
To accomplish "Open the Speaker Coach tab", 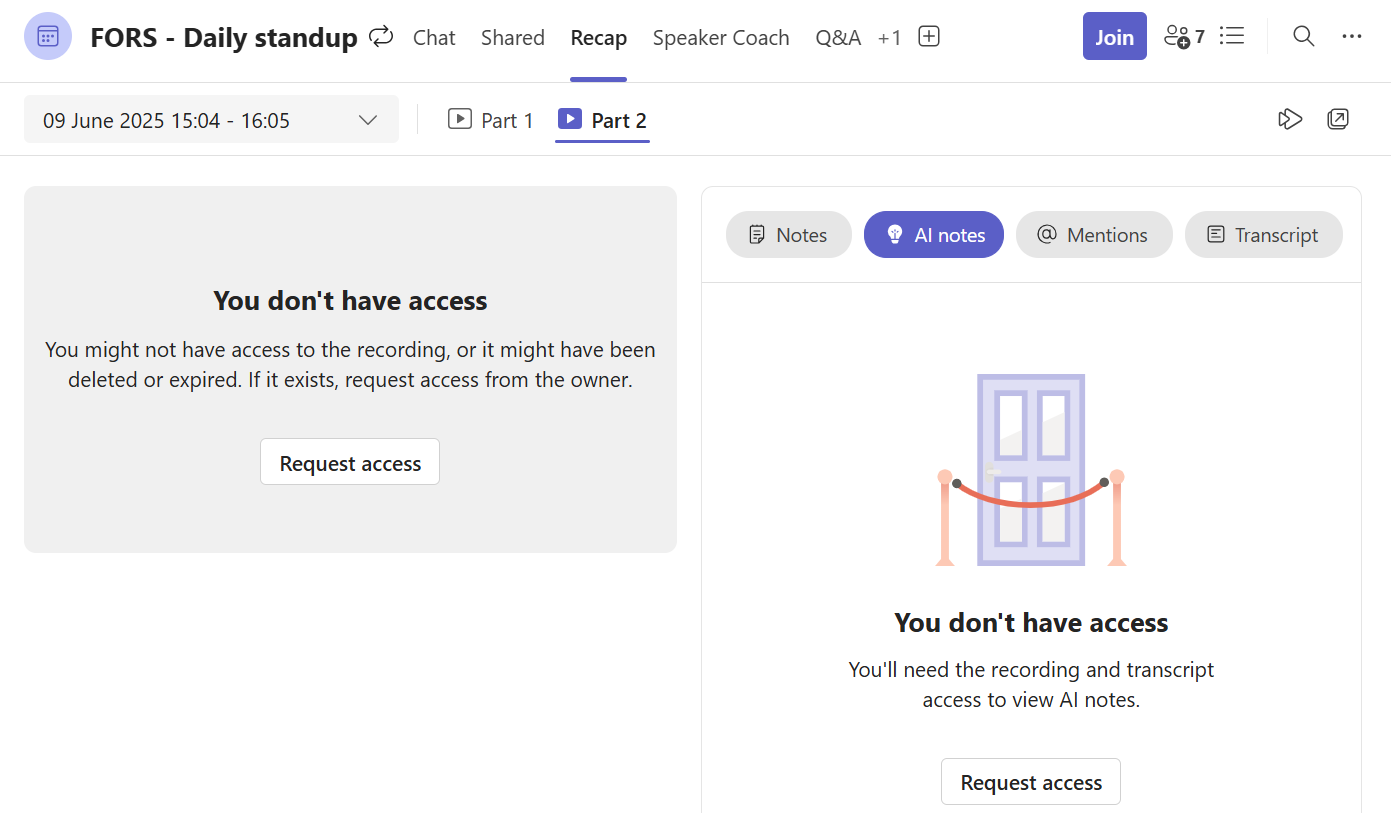I will 721,38.
